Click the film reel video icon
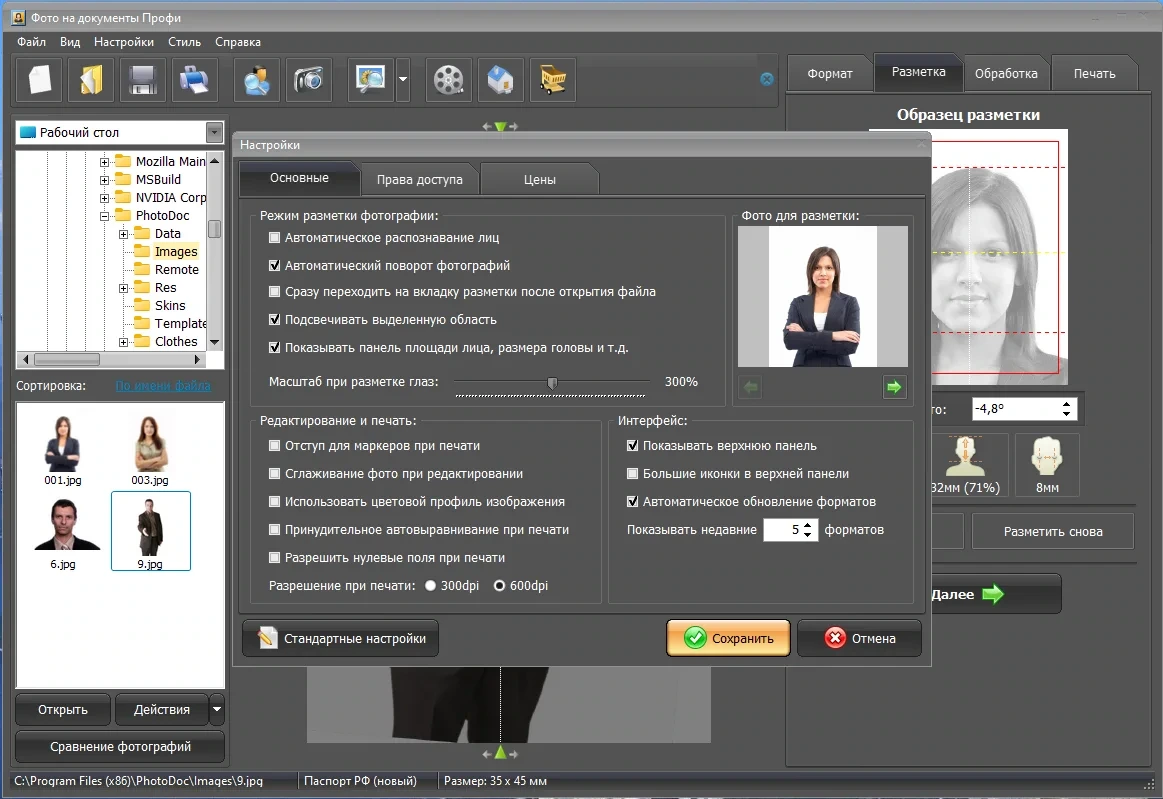 pos(449,79)
